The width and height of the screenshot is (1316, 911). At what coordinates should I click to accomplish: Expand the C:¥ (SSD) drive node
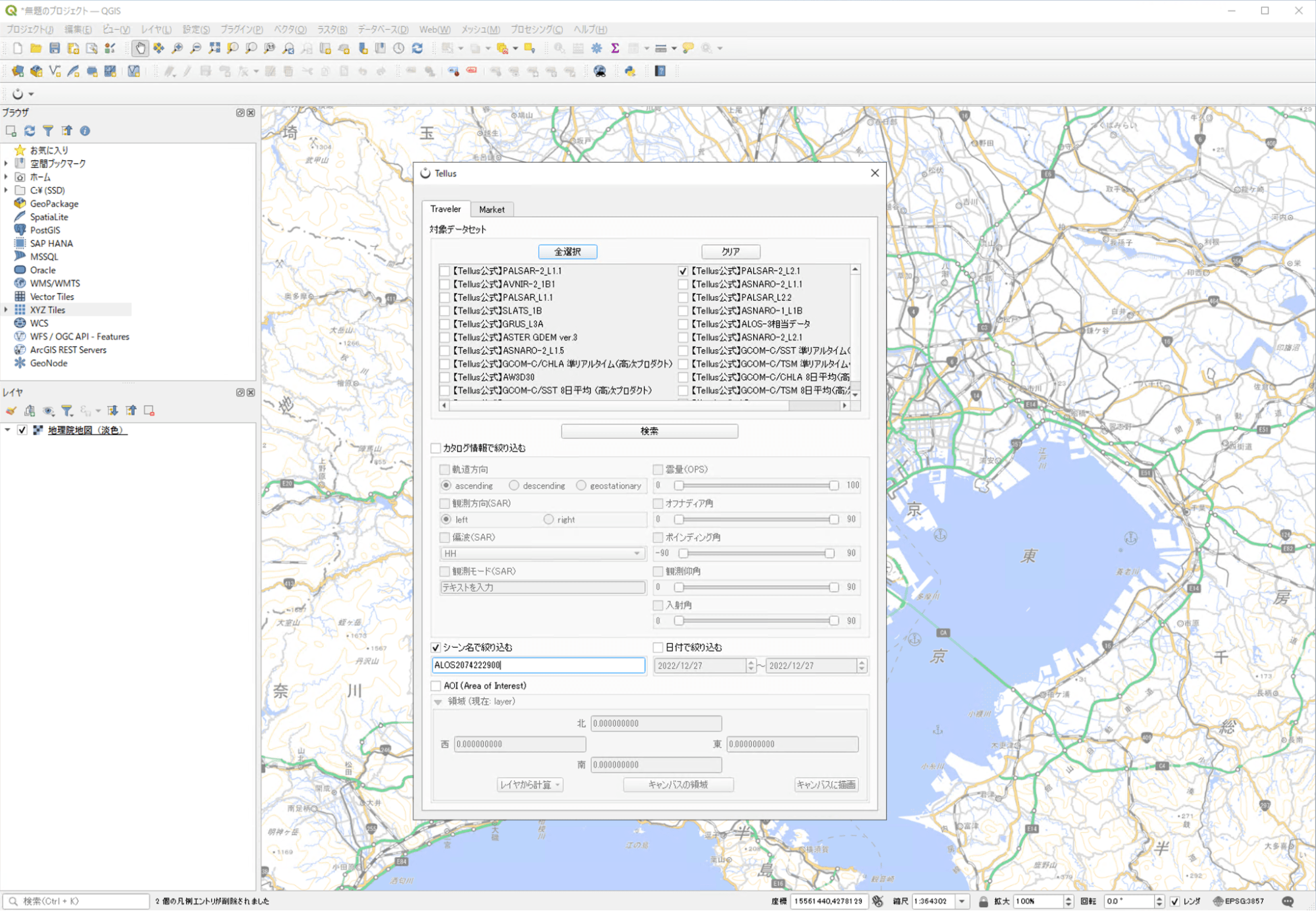coord(7,190)
